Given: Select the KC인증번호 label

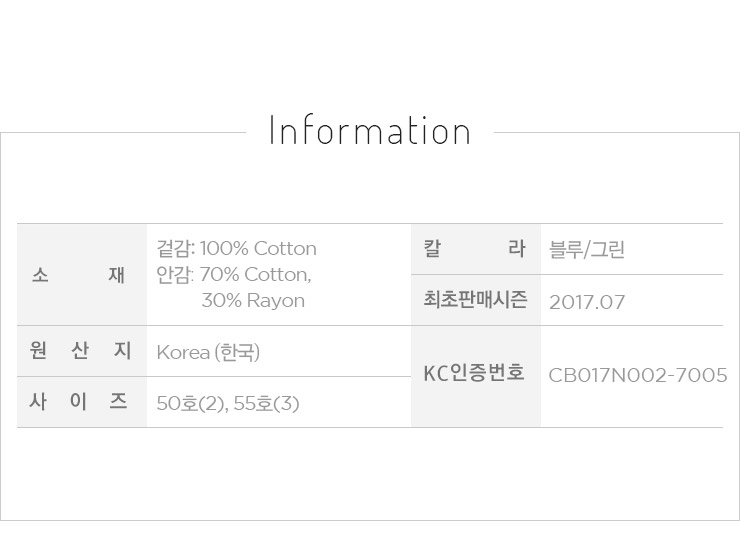Looking at the screenshot, I should [475, 375].
